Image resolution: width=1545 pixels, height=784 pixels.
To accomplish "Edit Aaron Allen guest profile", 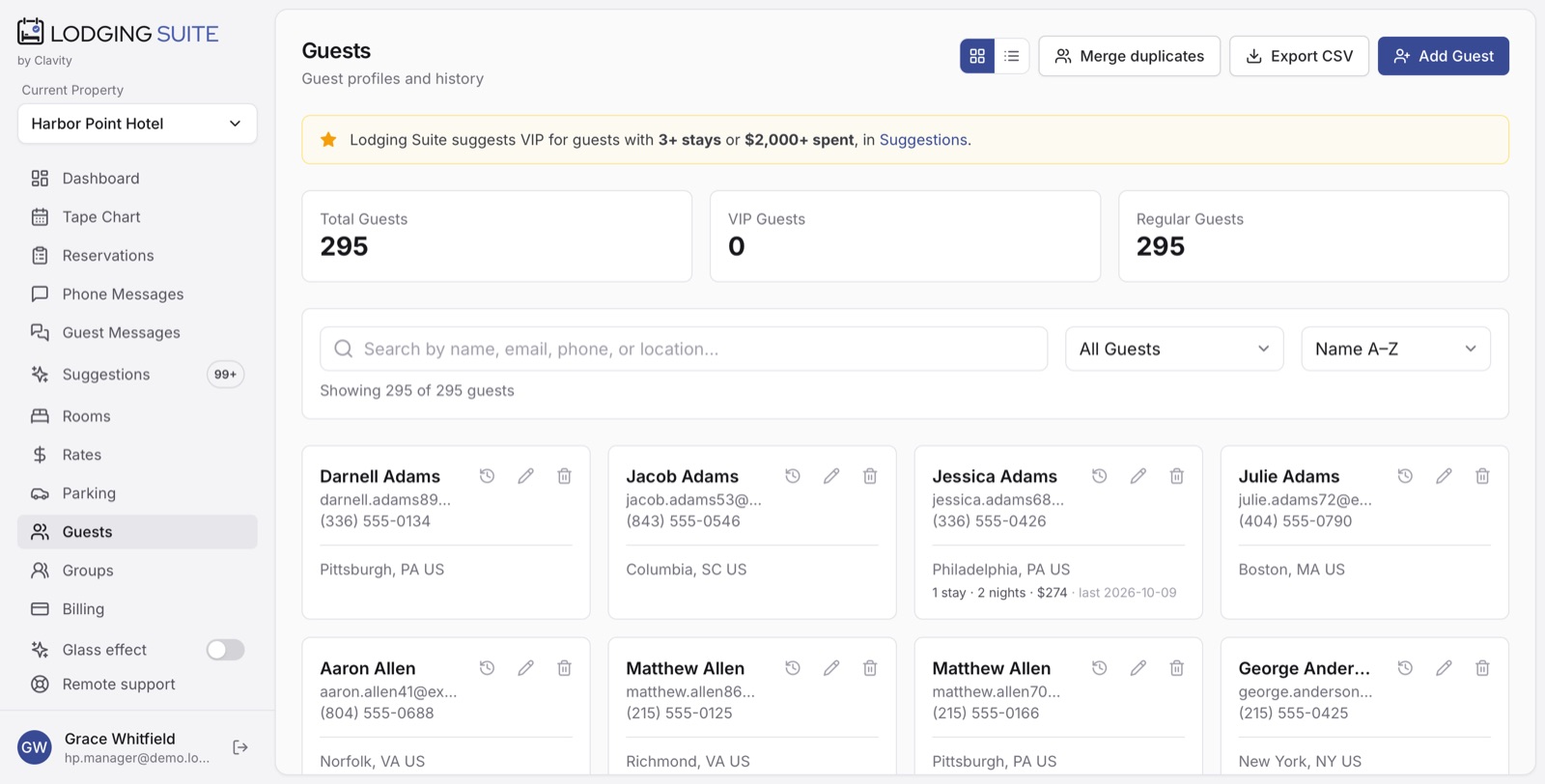I will [525, 668].
